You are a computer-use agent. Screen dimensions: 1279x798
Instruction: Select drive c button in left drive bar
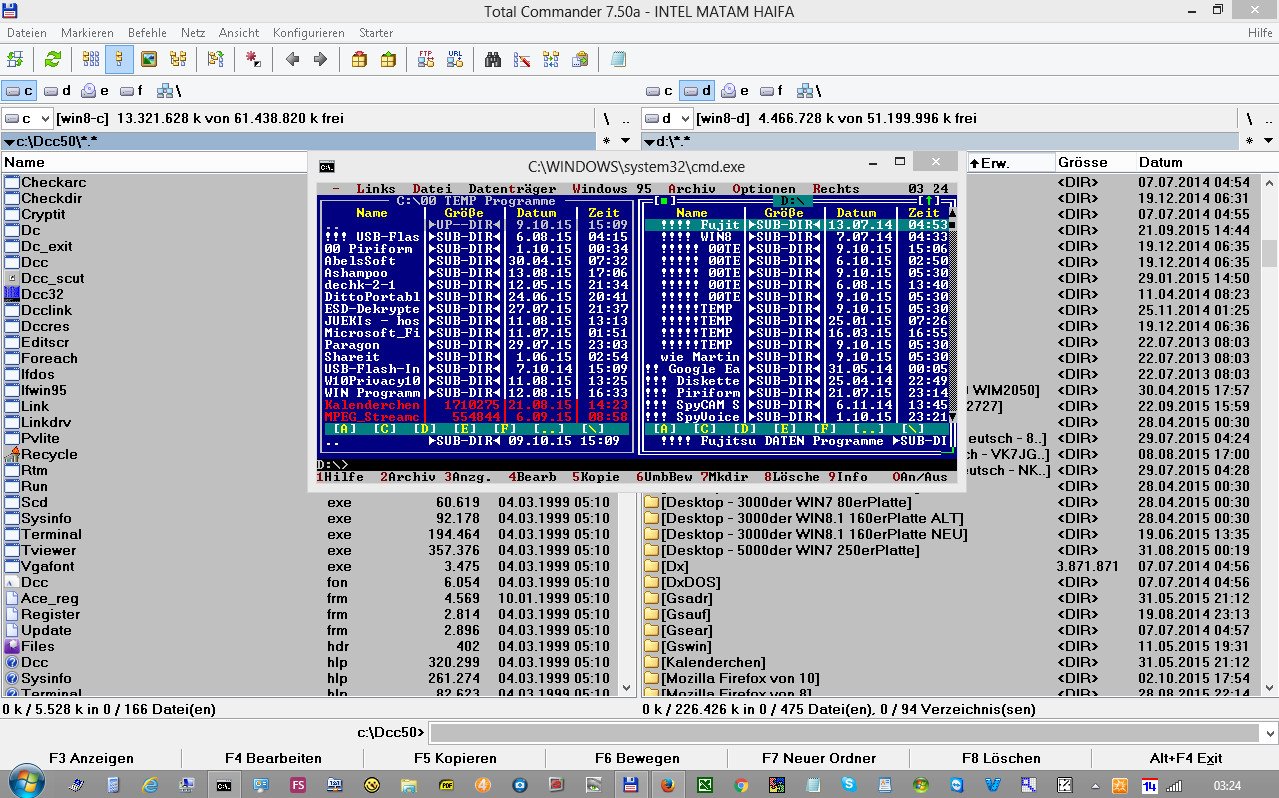pyautogui.click(x=20, y=91)
